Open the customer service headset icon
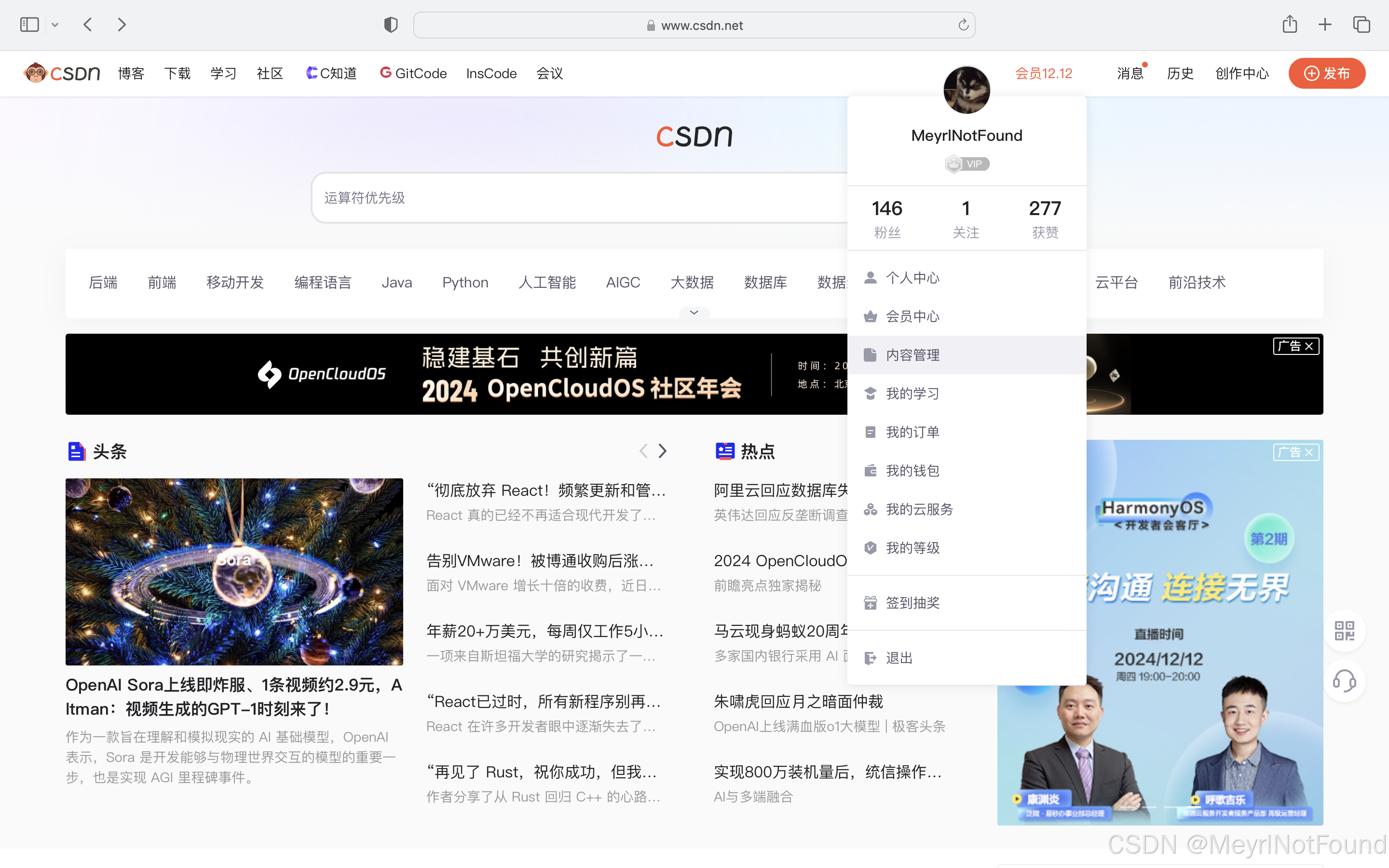1389x868 pixels. point(1344,681)
